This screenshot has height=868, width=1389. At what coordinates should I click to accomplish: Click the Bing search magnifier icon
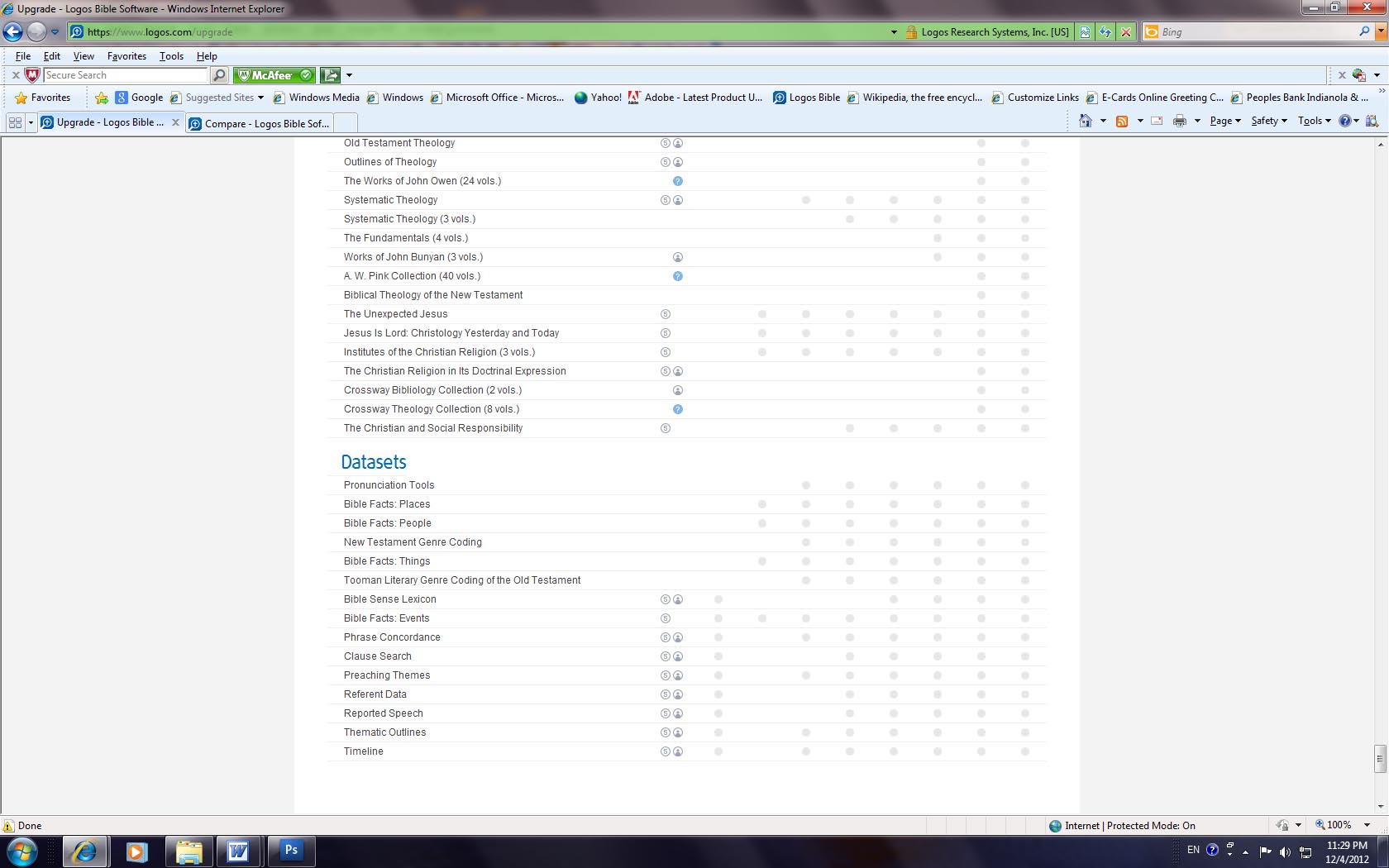click(x=1364, y=31)
